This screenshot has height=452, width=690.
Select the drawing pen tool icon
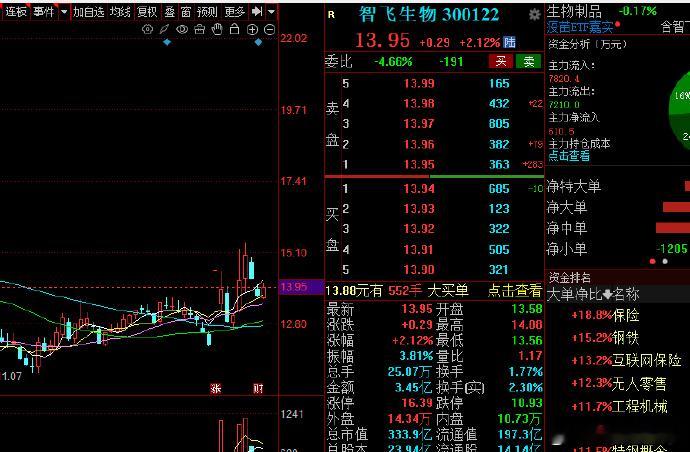tap(164, 29)
